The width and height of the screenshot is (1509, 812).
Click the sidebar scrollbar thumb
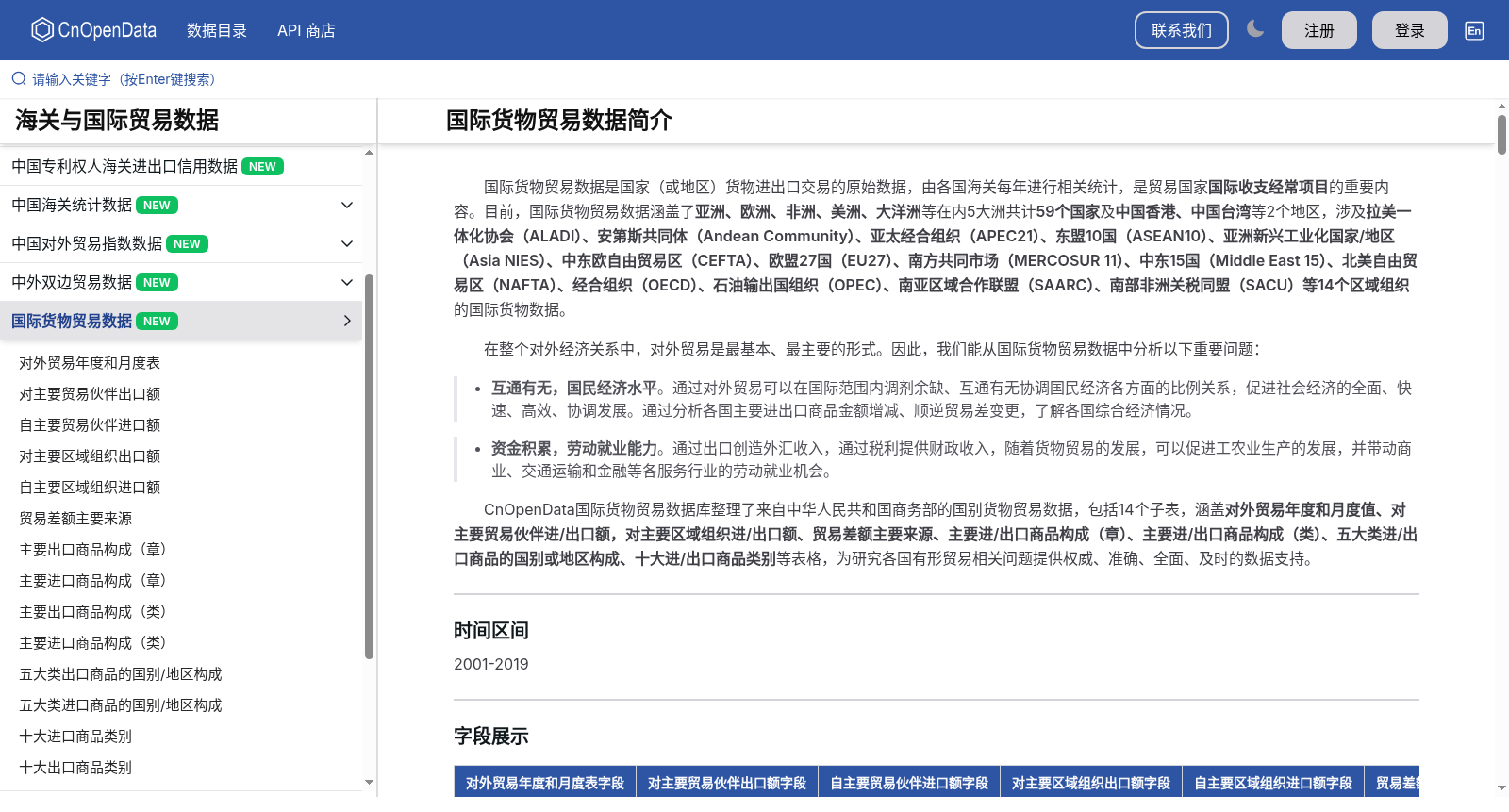369,467
